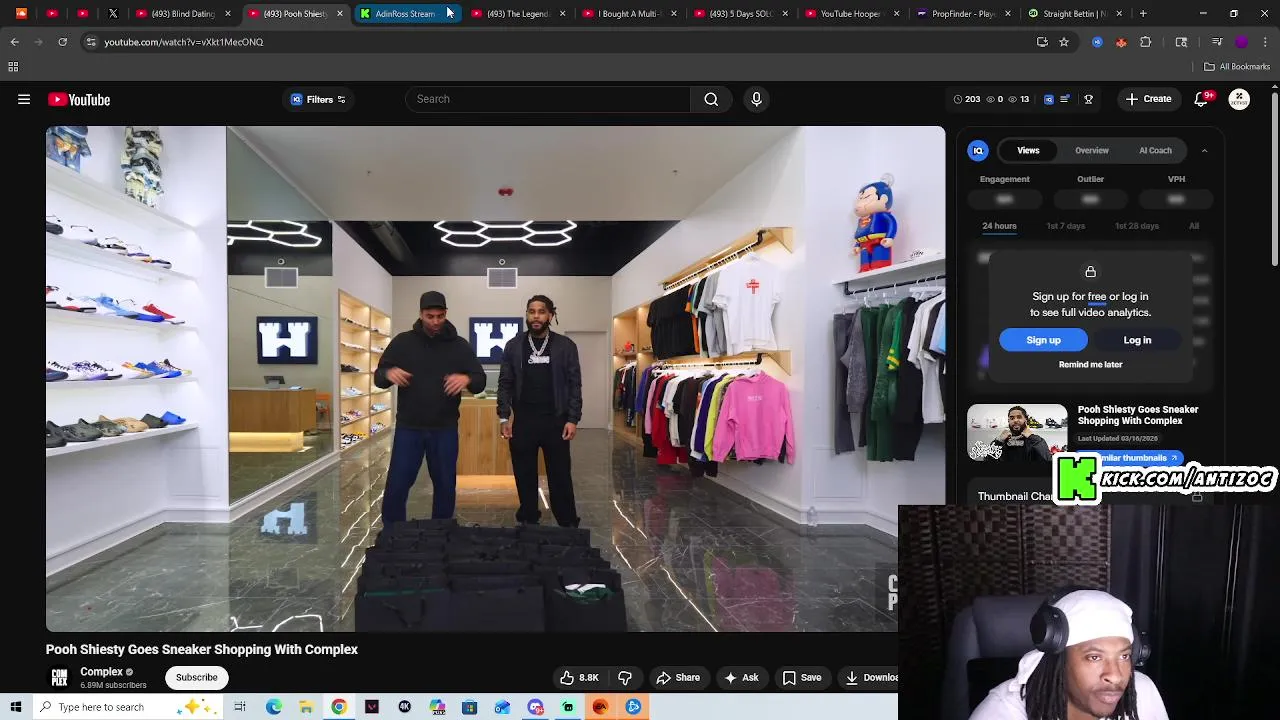Open the EA app taskbar icon
The height and width of the screenshot is (720, 1280).
point(600,707)
